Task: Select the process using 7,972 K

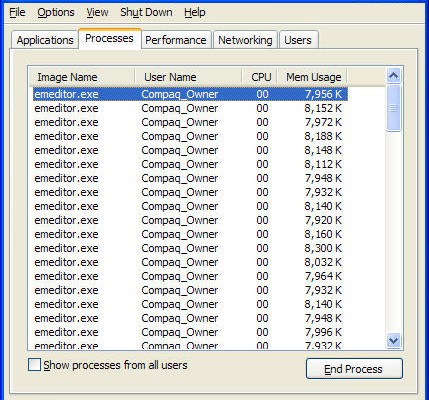Action: 190,122
